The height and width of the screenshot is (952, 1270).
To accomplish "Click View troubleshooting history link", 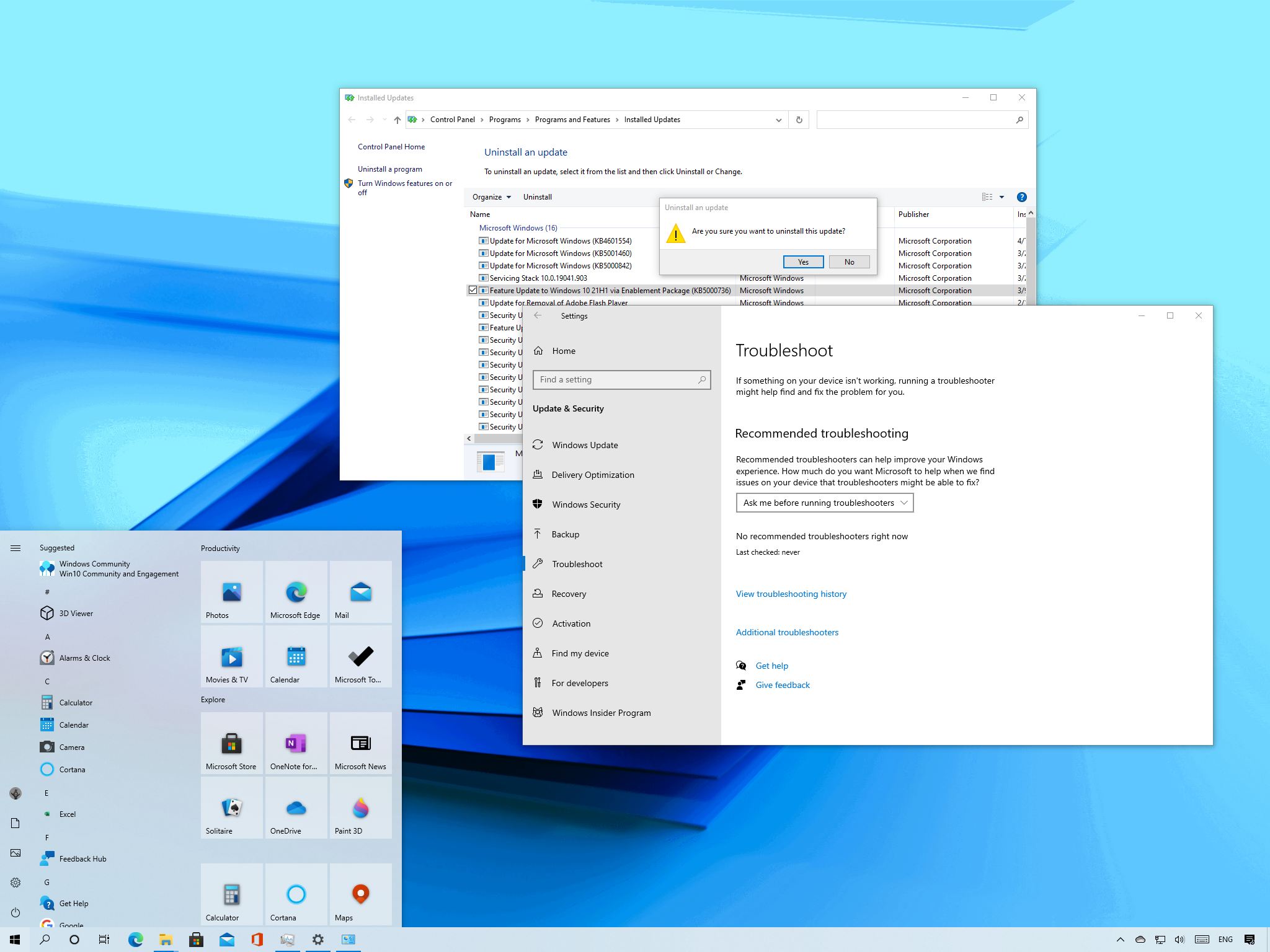I will pos(791,593).
